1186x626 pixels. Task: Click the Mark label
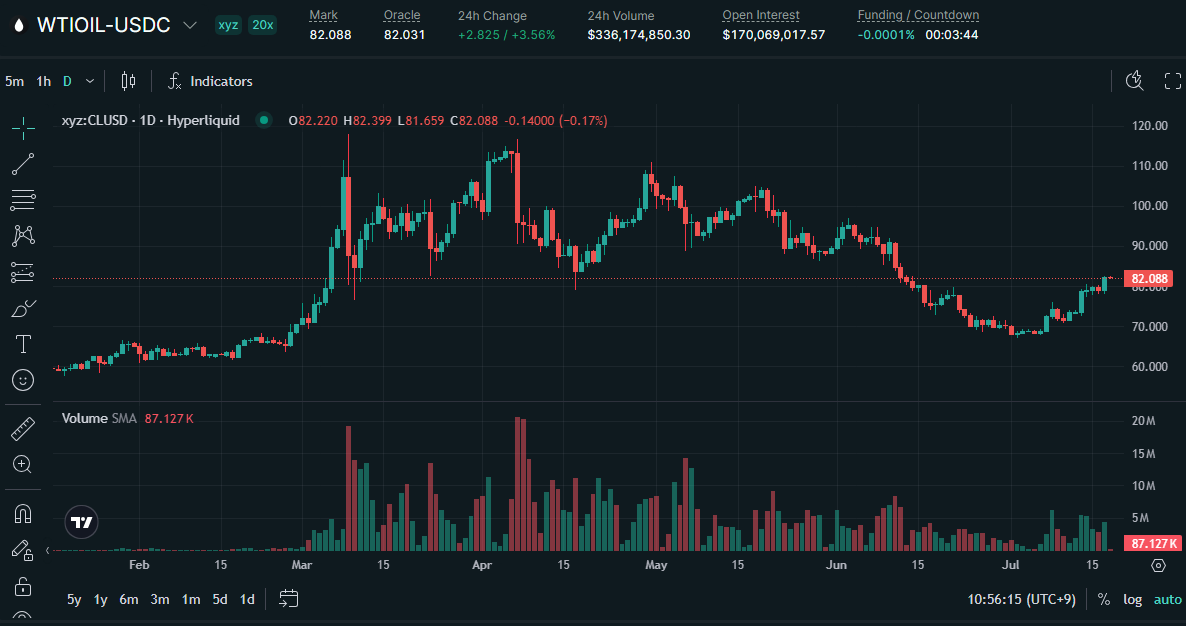(324, 15)
